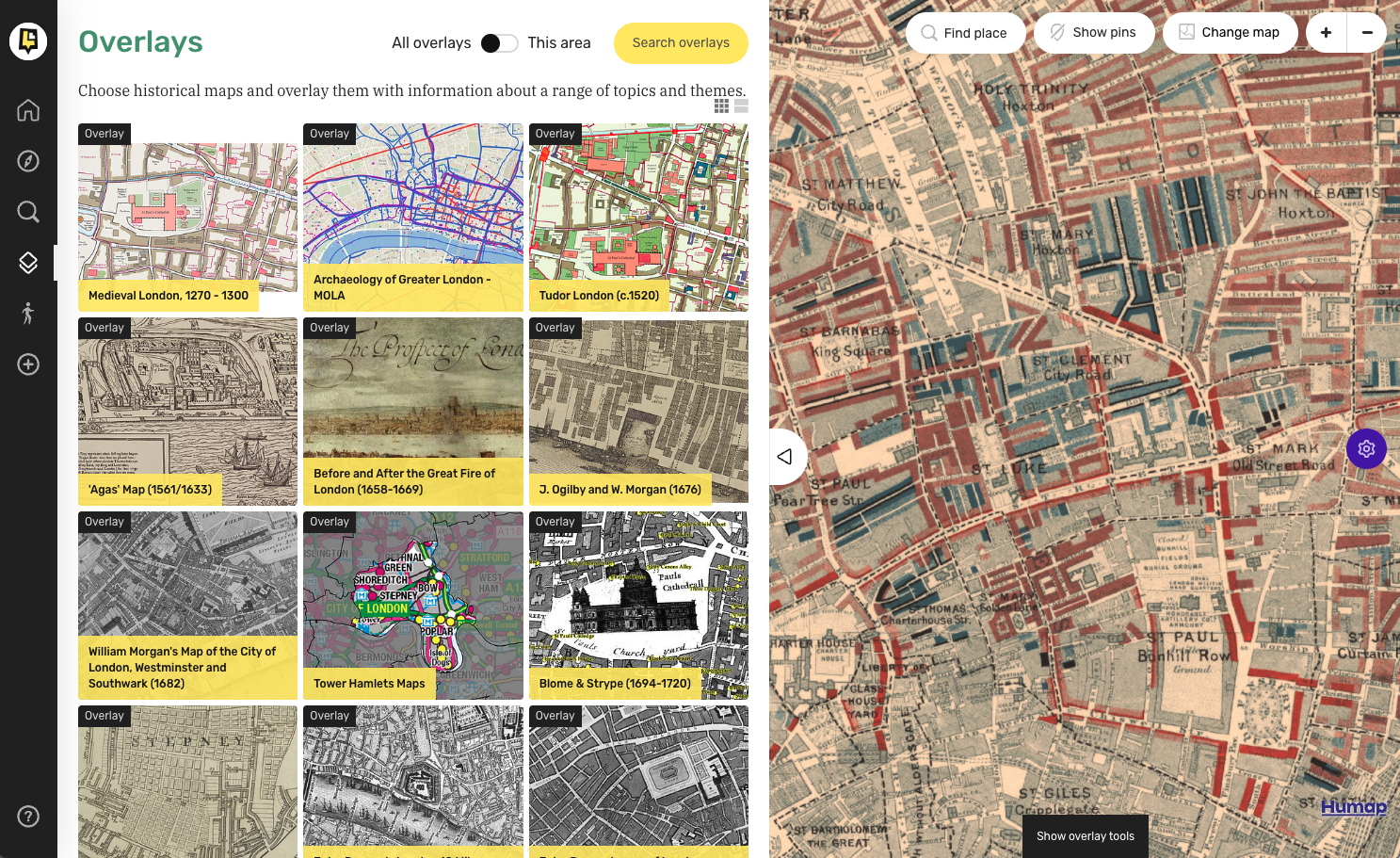Click the purple map settings gear
Image resolution: width=1400 pixels, height=858 pixels.
1366,449
